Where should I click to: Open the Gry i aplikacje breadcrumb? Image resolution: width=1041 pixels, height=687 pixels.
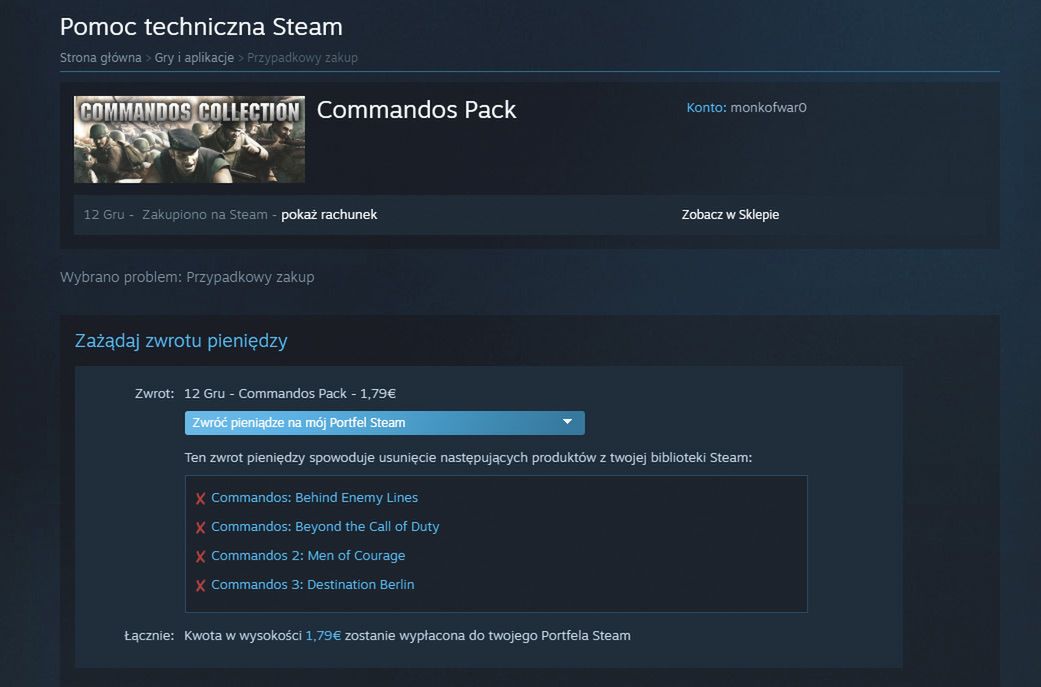[194, 58]
